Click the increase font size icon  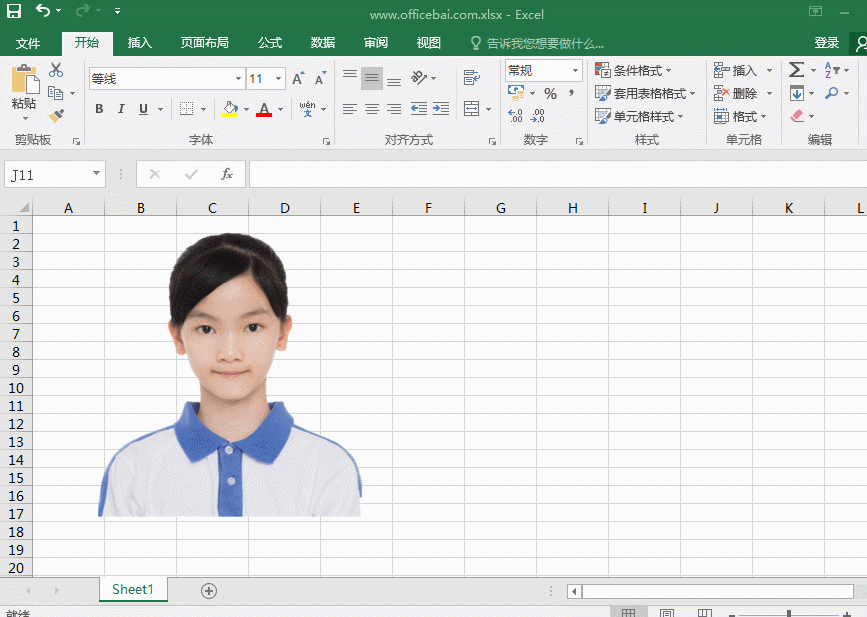click(x=299, y=78)
